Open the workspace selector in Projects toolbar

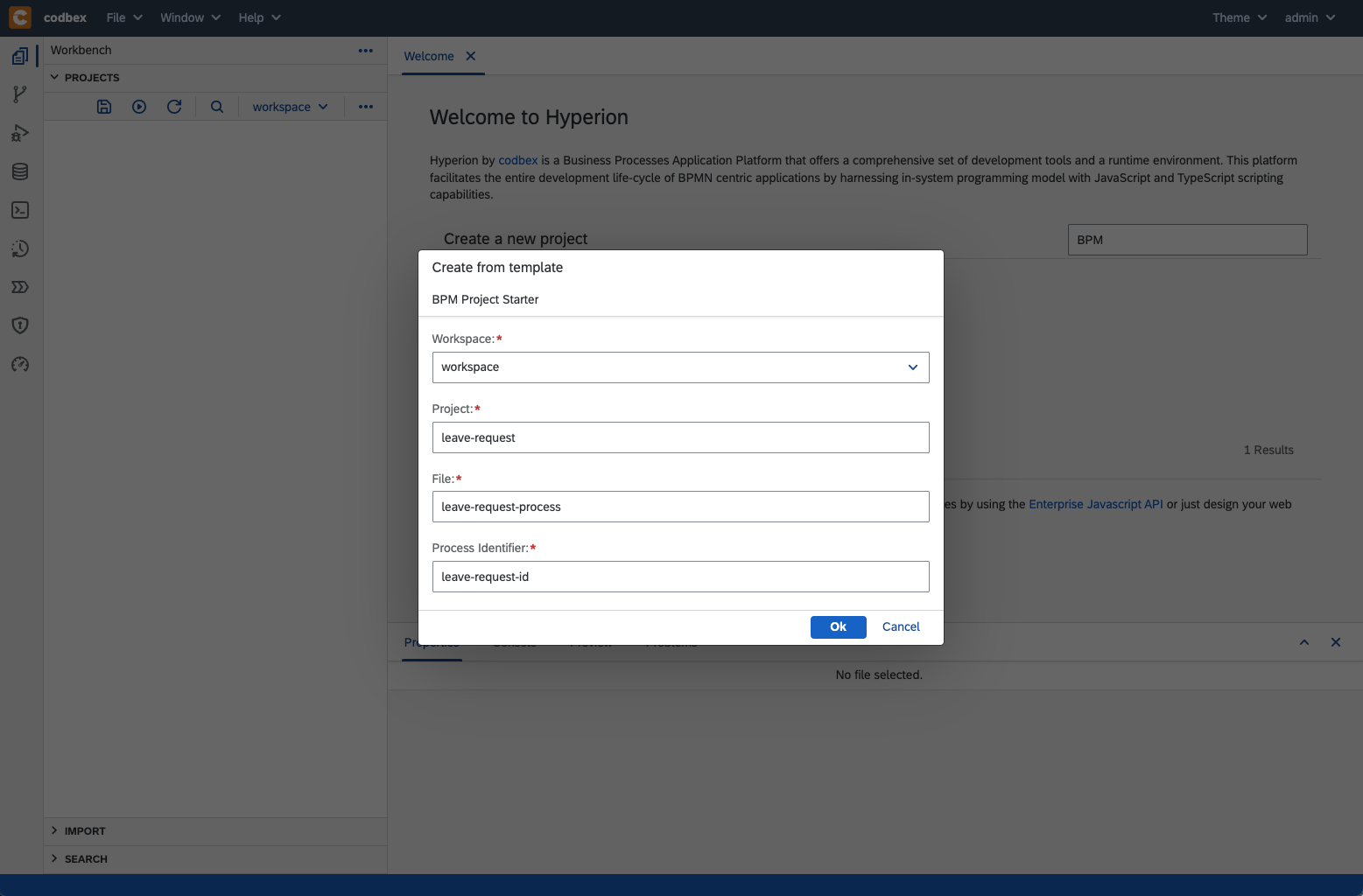click(290, 107)
